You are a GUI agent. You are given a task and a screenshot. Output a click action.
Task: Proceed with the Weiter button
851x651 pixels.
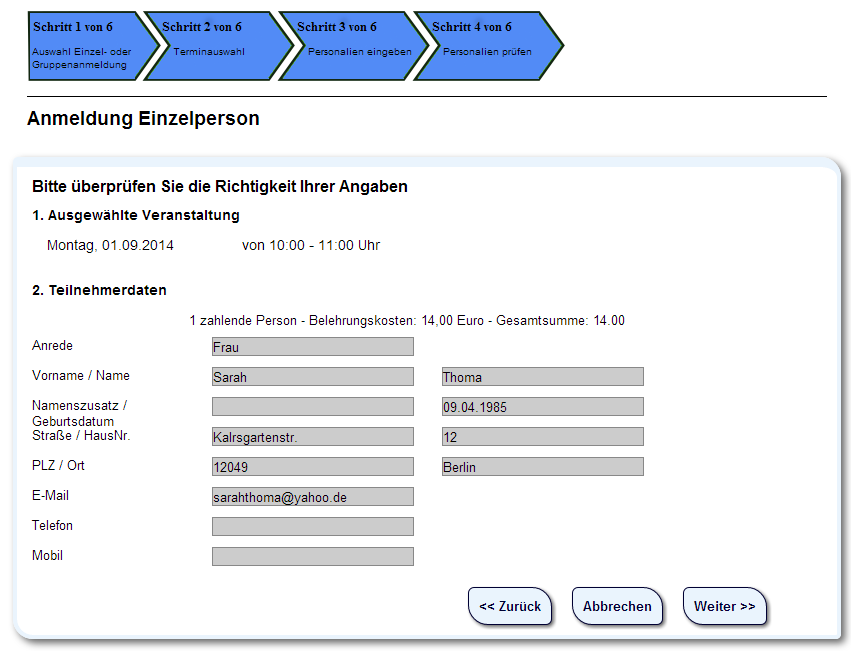pyautogui.click(x=725, y=606)
